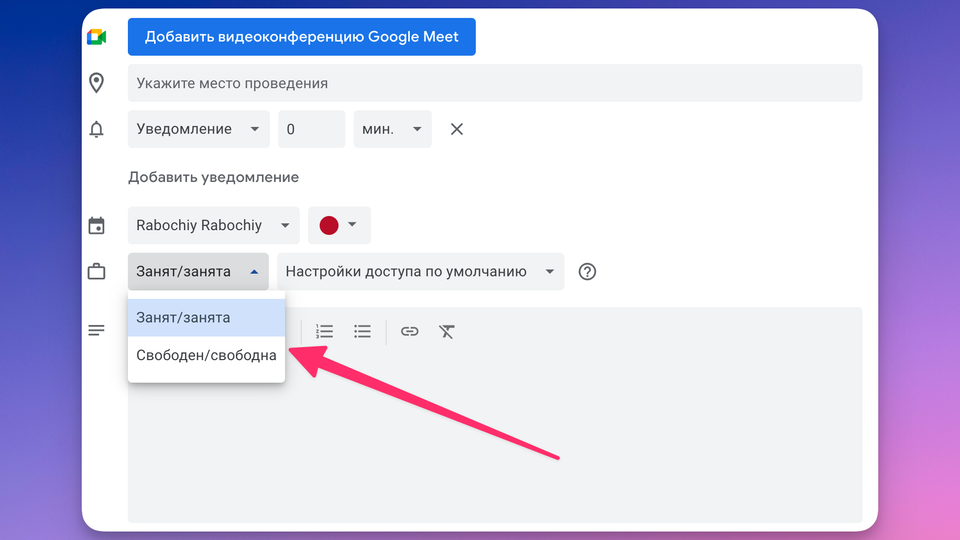Viewport: 960px width, 540px height.
Task: Collapse the 'Занят/занята' status dropdown
Action: coord(198,271)
